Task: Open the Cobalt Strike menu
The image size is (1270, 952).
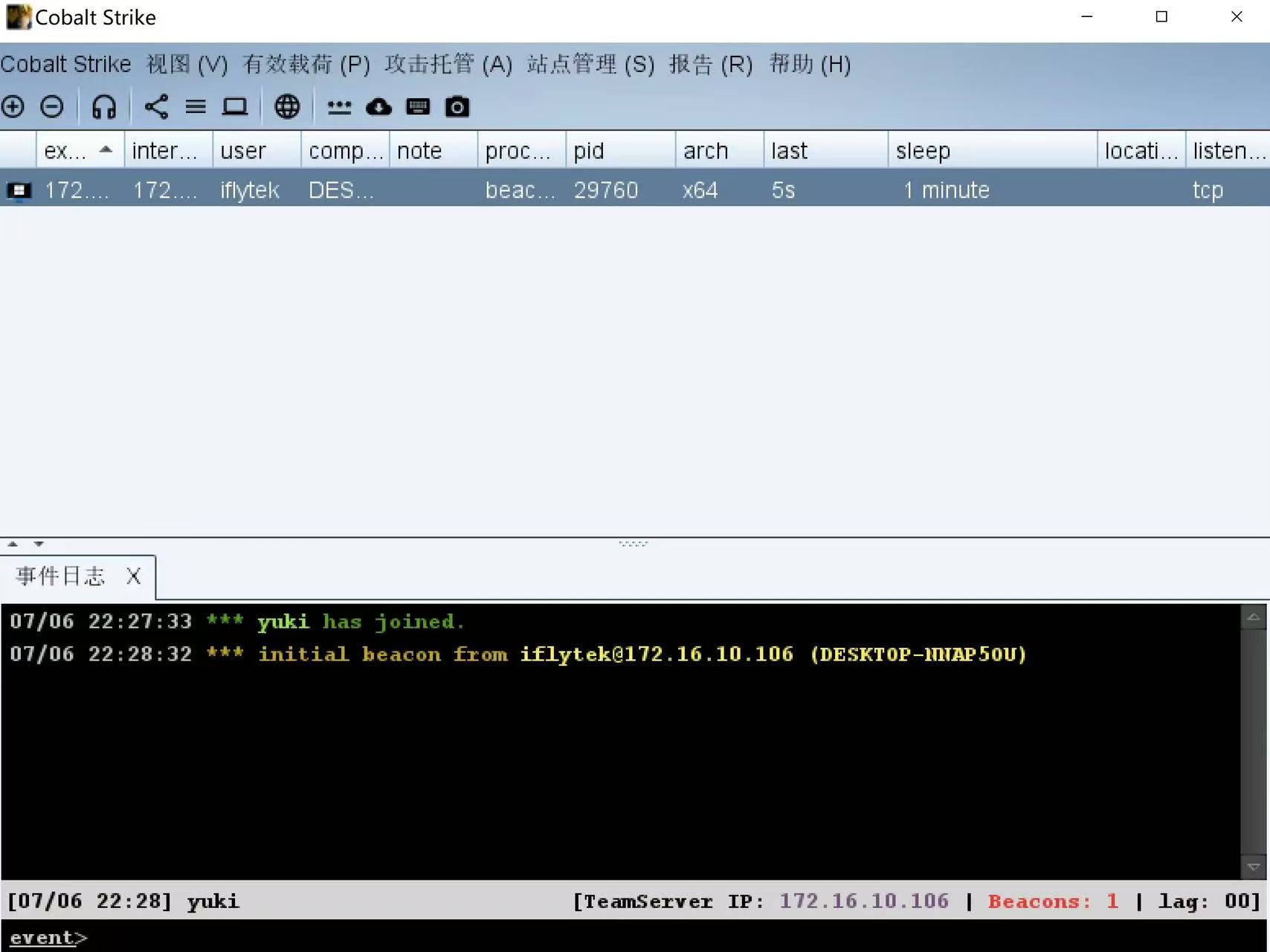Action: pyautogui.click(x=65, y=65)
